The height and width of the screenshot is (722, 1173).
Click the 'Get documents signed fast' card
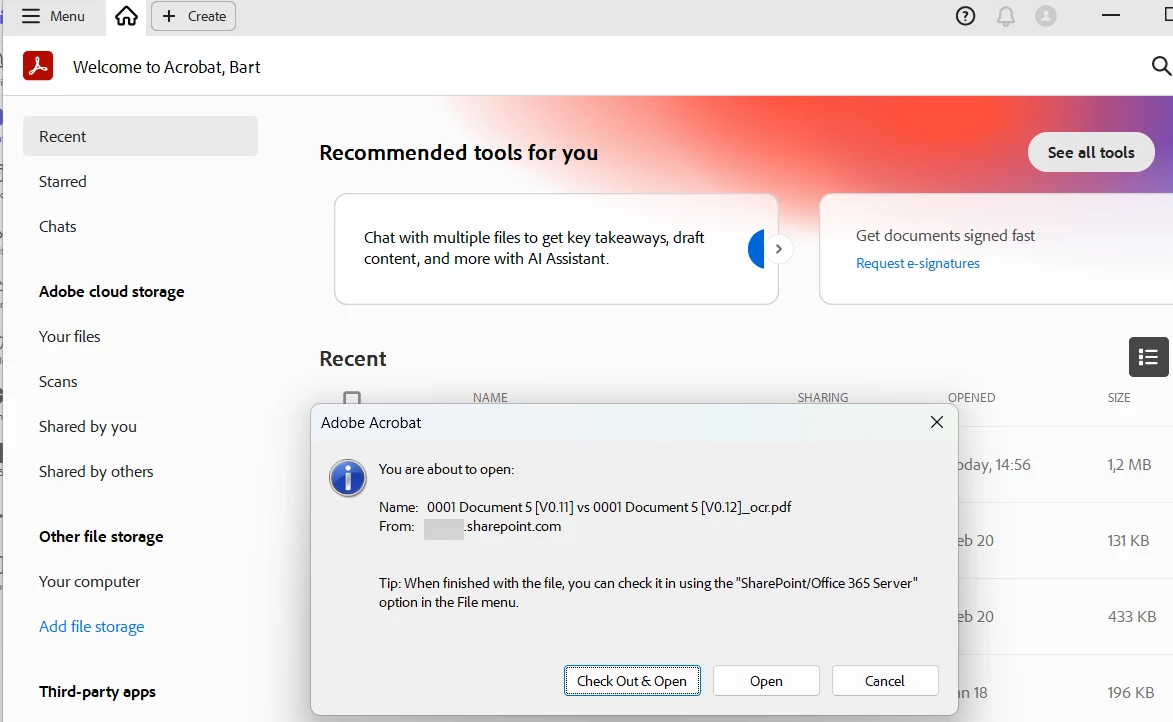996,249
